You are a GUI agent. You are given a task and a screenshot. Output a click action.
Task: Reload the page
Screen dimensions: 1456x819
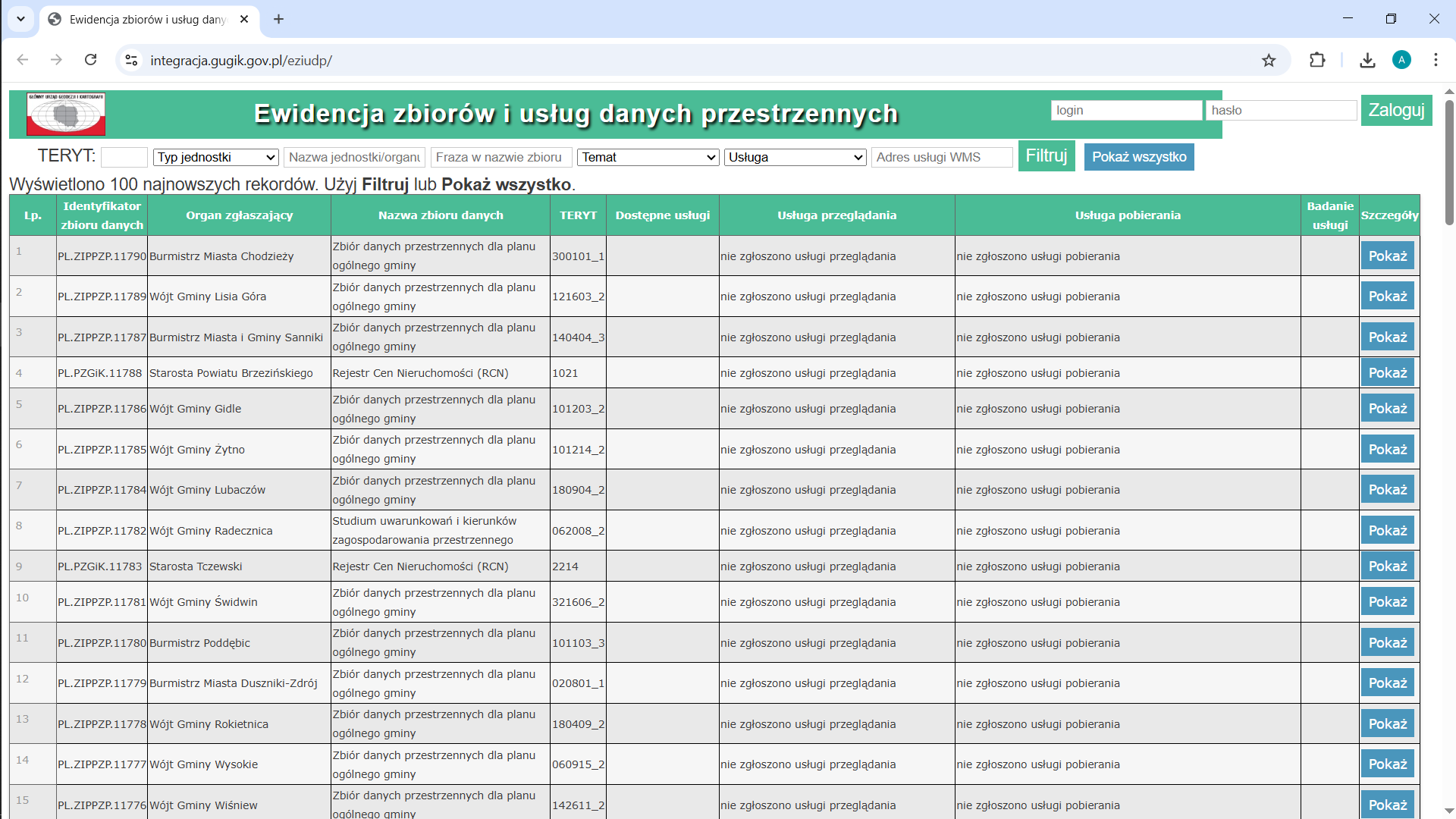point(90,60)
